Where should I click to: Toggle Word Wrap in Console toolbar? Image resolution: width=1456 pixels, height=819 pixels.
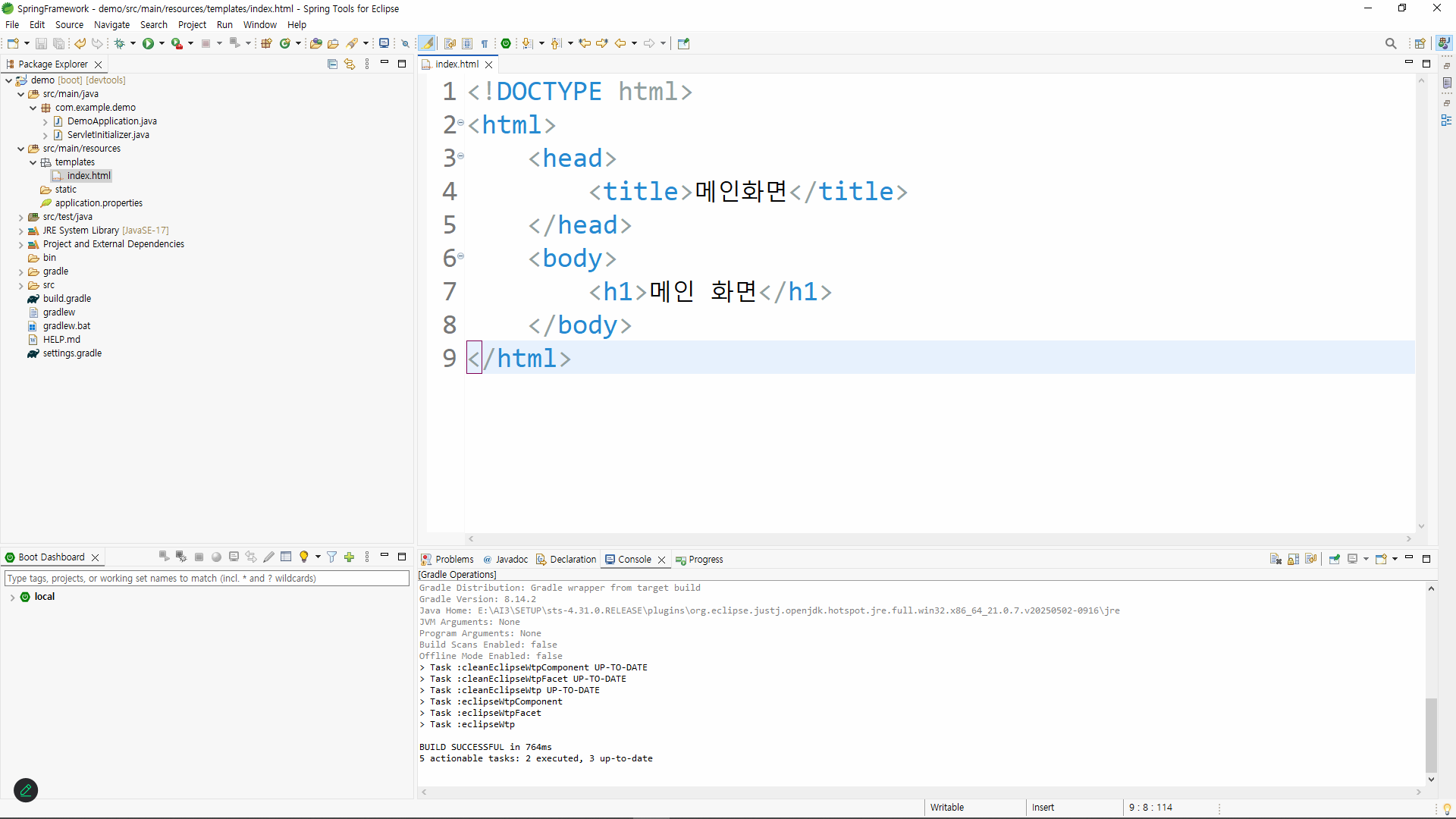pos(1310,559)
